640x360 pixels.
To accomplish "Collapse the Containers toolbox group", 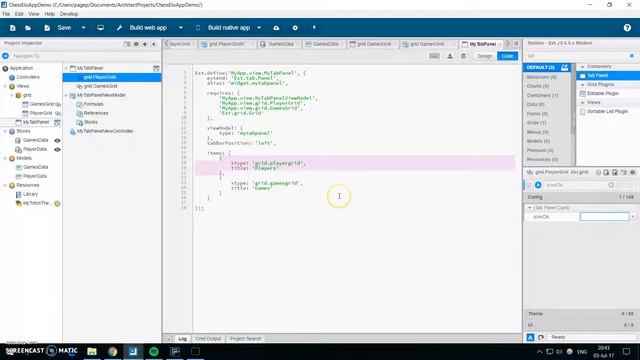I will click(x=583, y=67).
